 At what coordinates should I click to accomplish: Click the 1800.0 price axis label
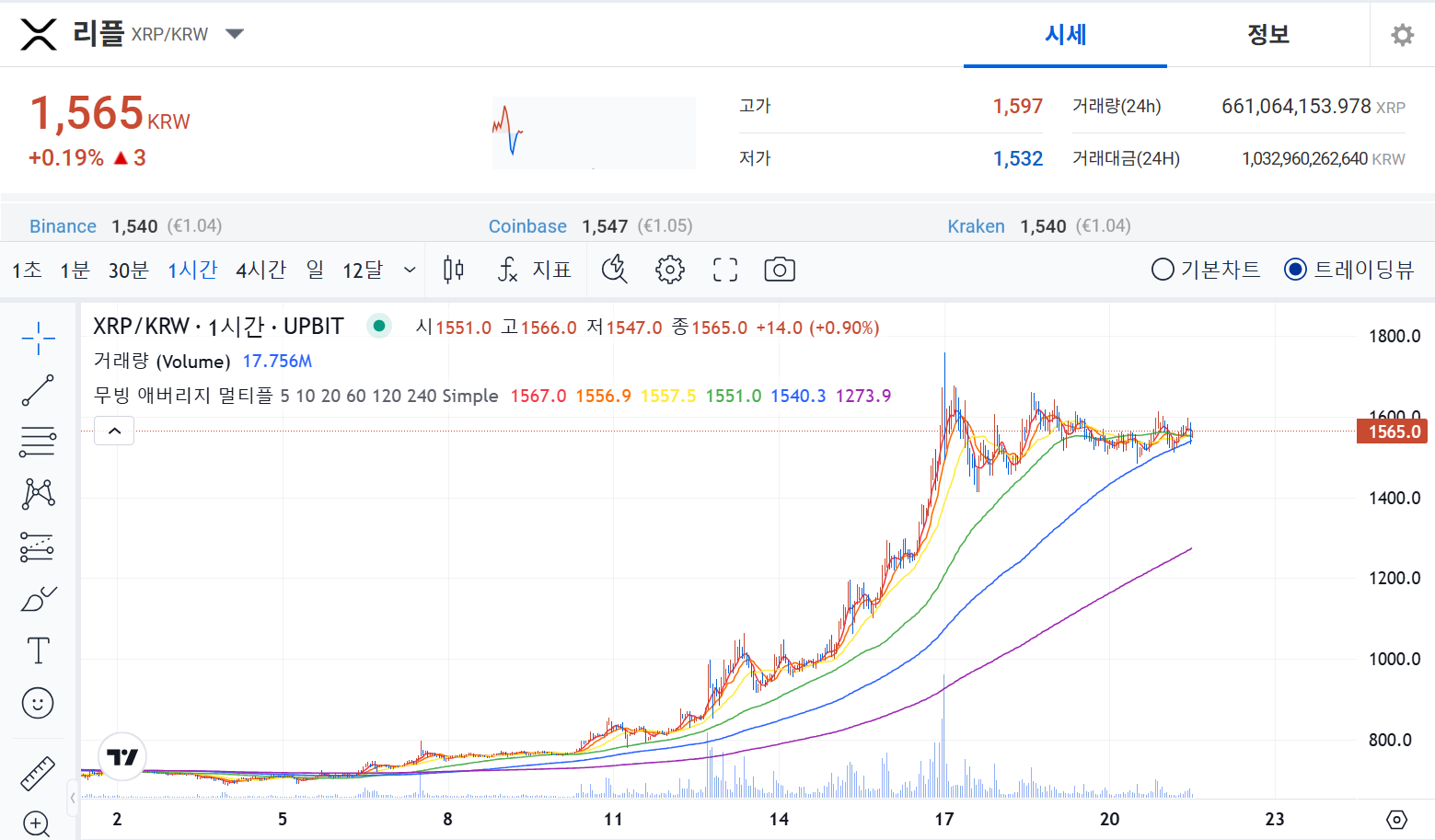point(1394,336)
